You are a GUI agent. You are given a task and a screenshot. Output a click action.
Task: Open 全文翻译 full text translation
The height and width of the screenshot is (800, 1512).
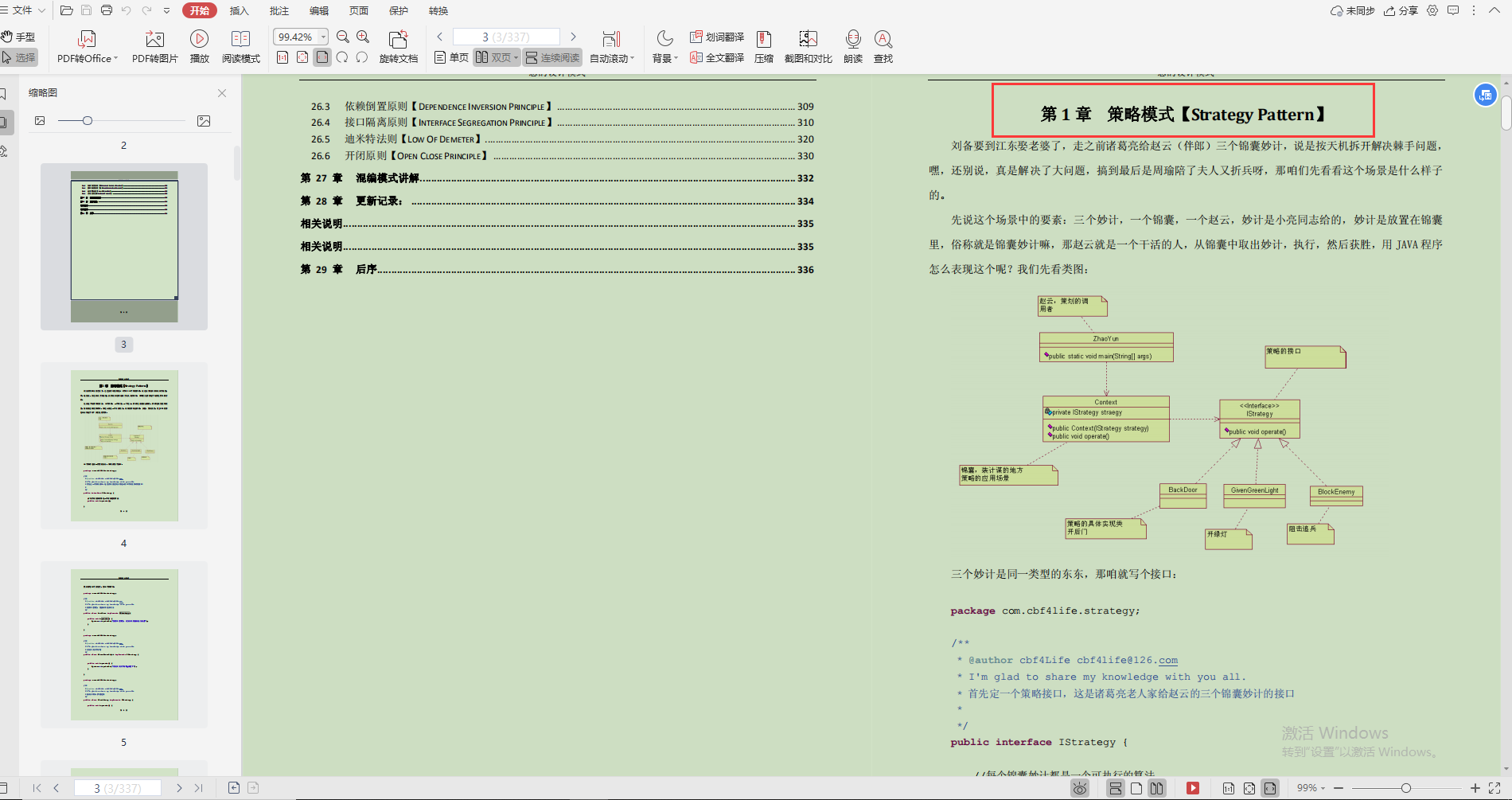pyautogui.click(x=717, y=57)
